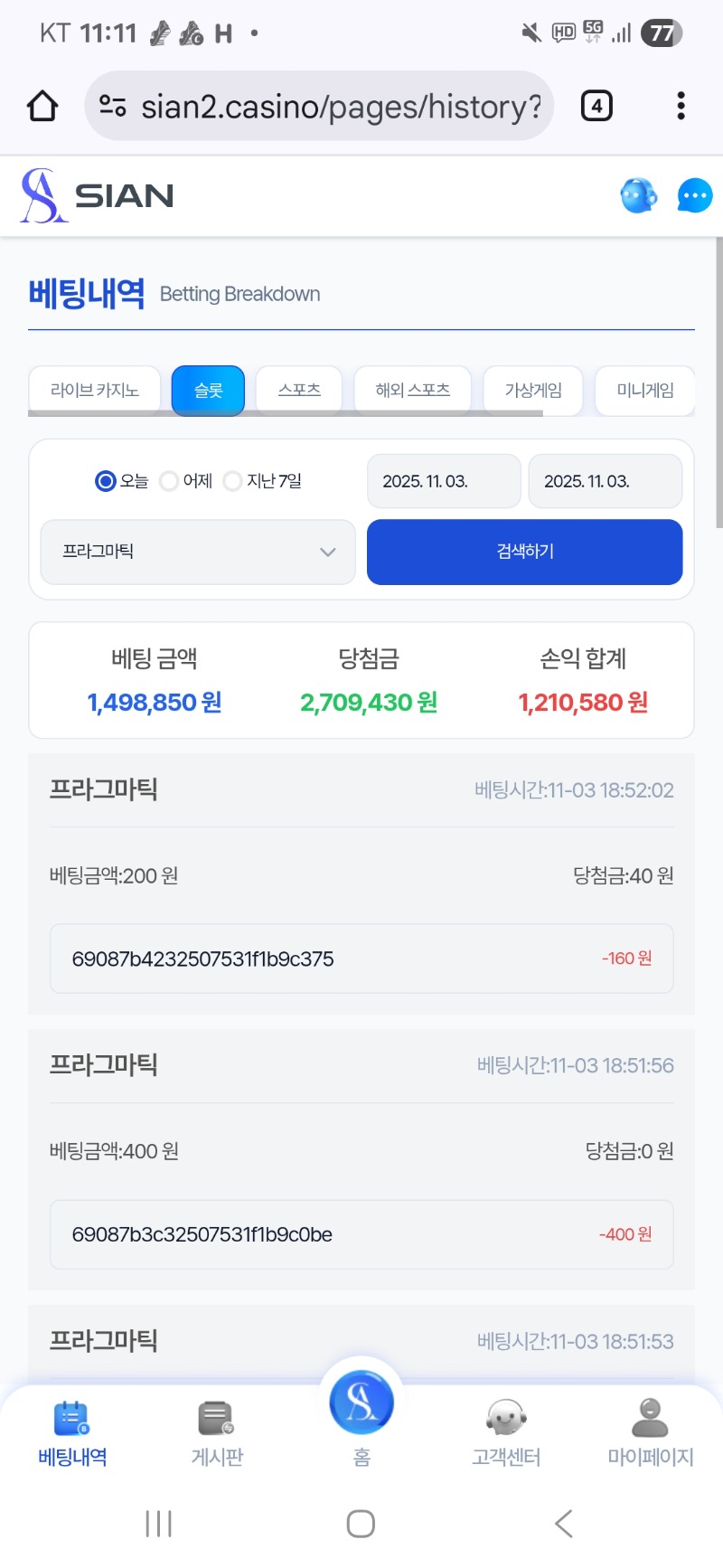Open 게시판 from bottom navigation
Screen dimensions: 723x1568
pos(217,1431)
